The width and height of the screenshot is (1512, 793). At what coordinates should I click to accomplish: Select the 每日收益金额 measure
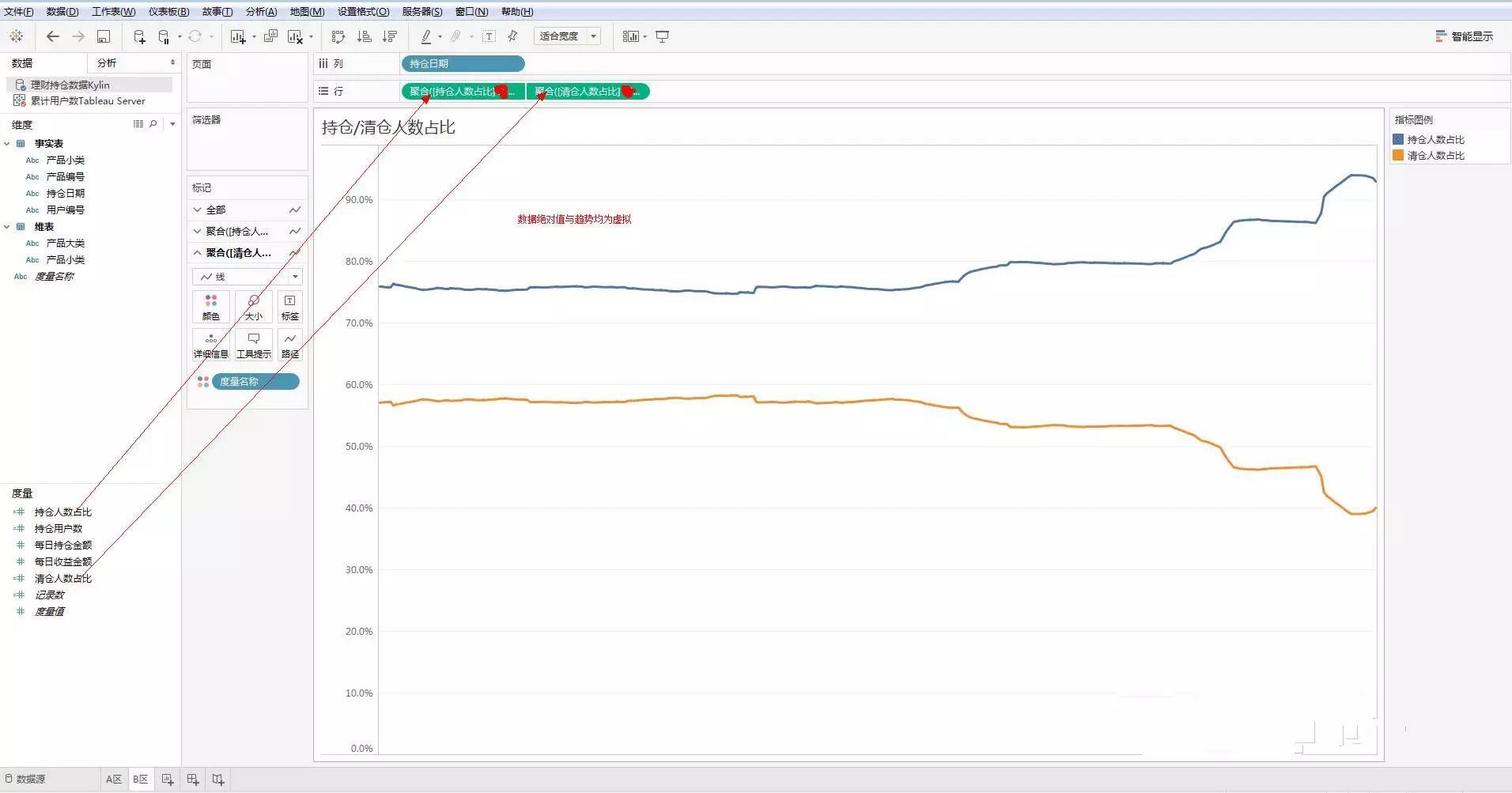63,562
